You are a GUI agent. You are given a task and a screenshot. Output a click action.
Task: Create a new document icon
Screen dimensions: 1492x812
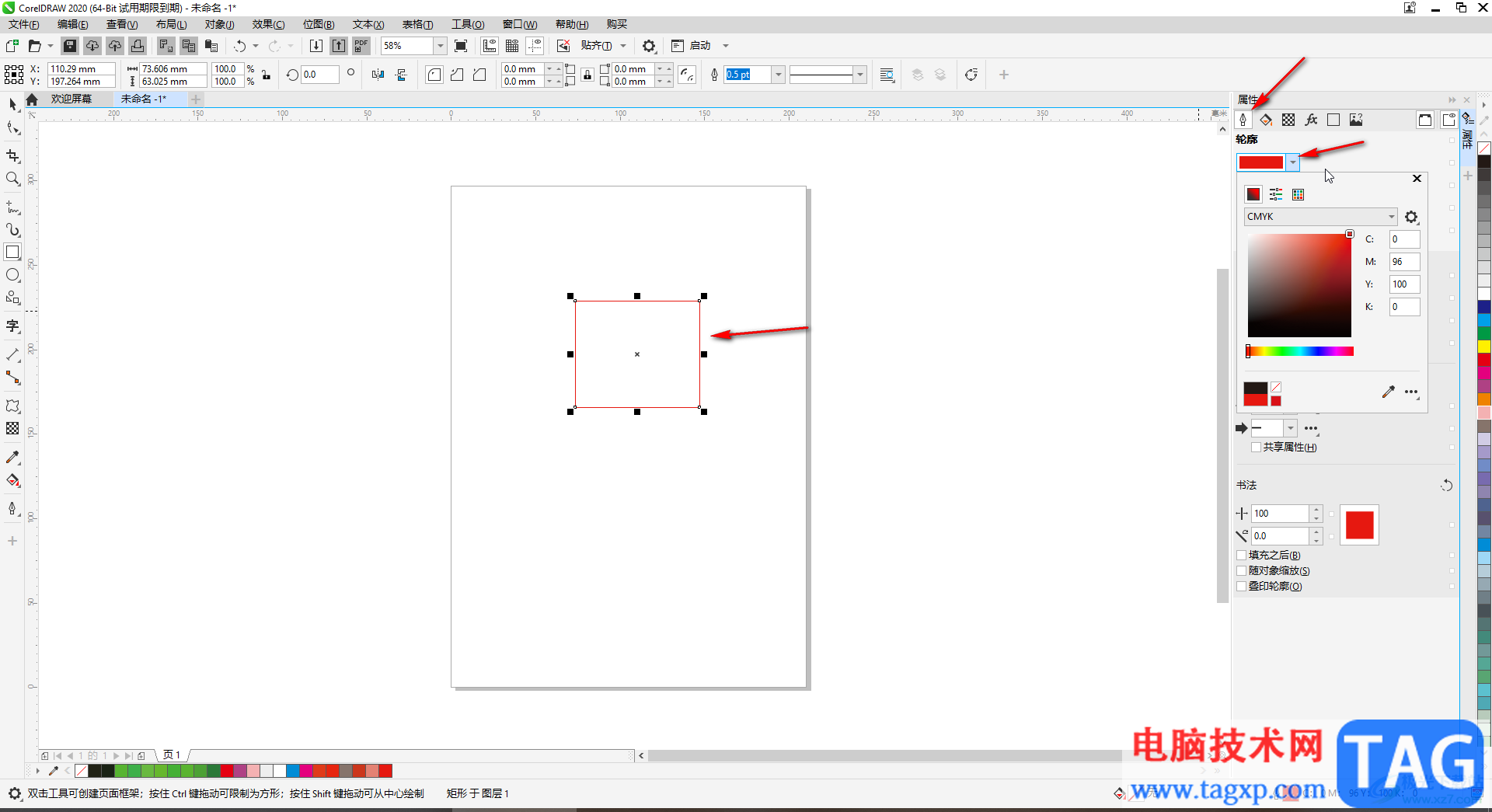pyautogui.click(x=12, y=46)
